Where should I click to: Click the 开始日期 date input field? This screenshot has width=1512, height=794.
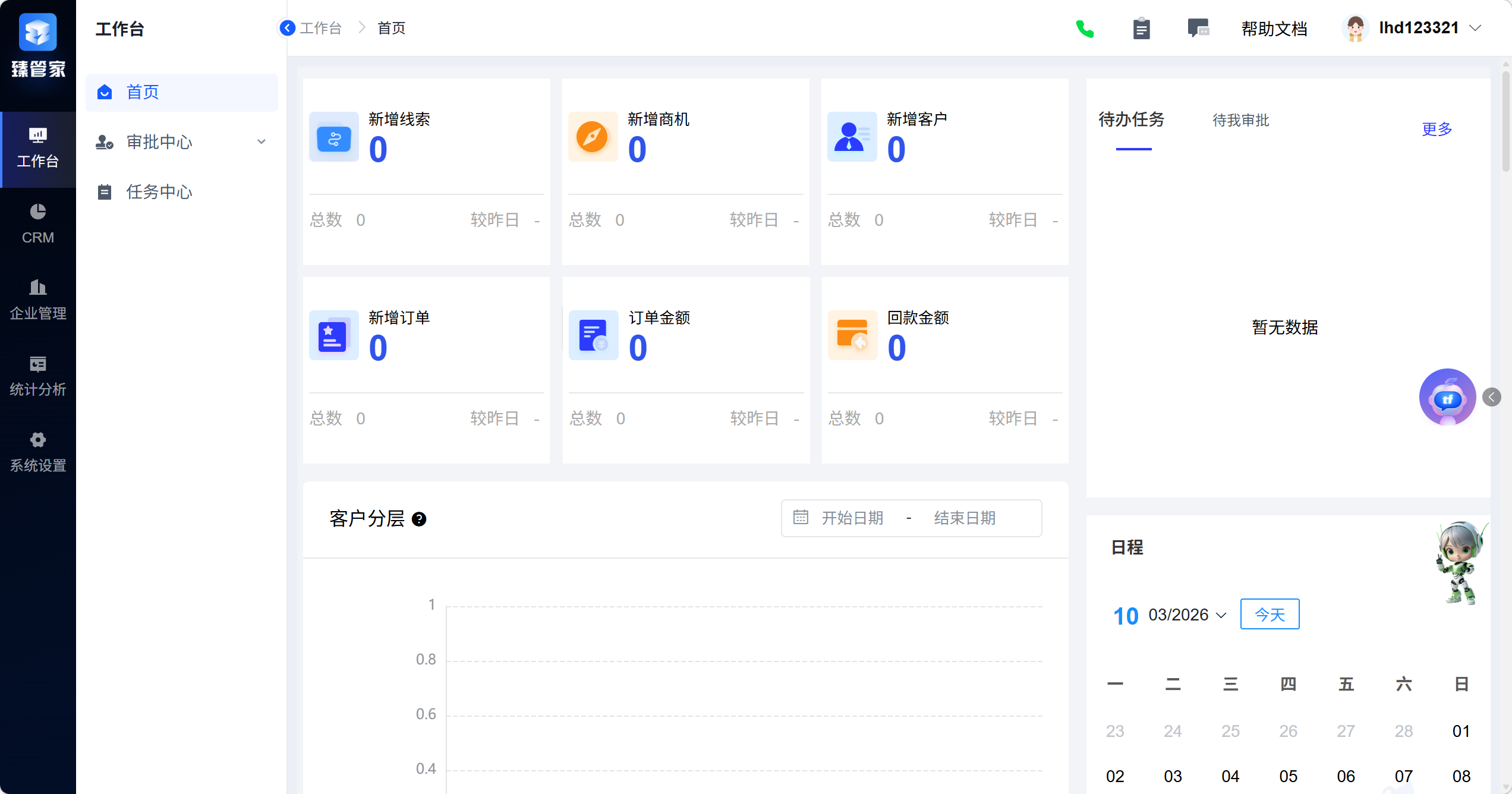pos(852,518)
